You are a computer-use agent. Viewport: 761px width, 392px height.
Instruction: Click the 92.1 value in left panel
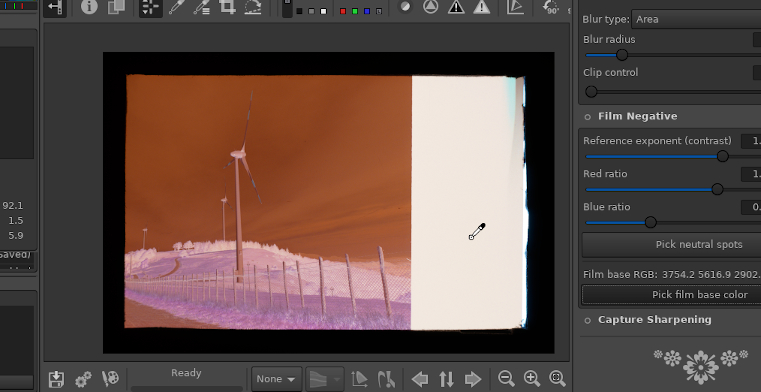click(13, 206)
